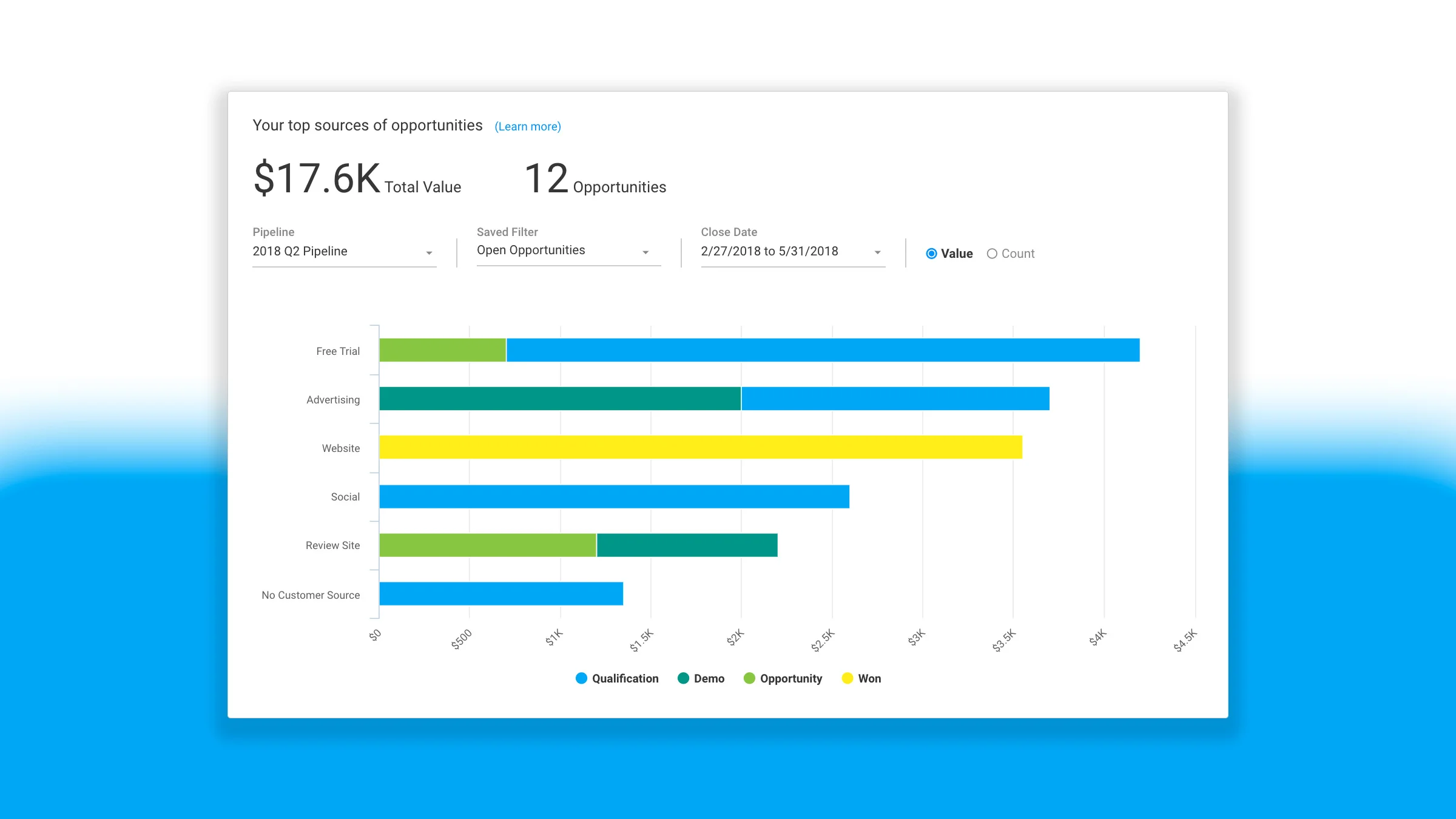Click the Review Site axis label
Viewport: 1456px width, 819px height.
pyautogui.click(x=332, y=545)
